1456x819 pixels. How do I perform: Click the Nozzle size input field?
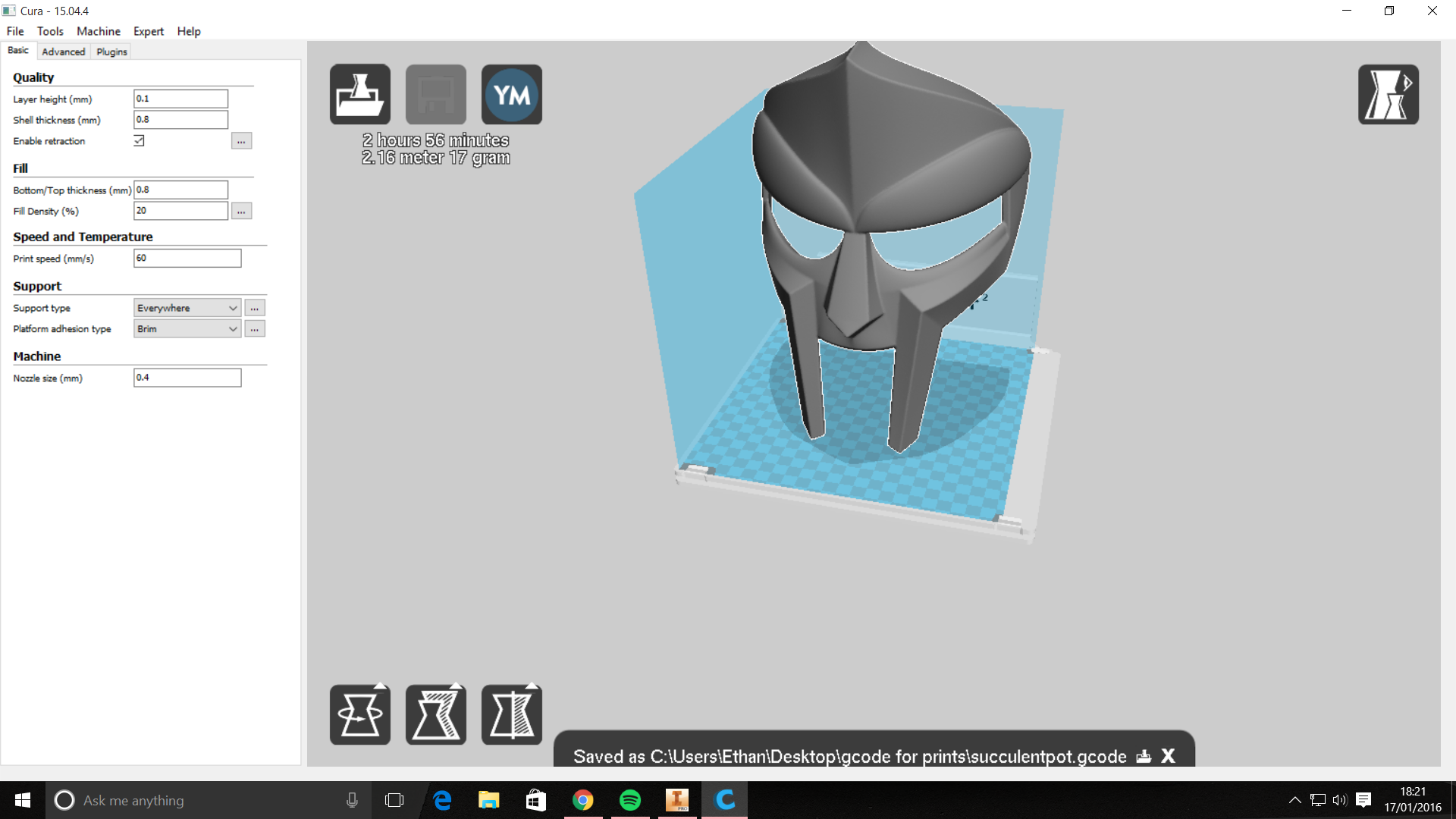pos(188,378)
